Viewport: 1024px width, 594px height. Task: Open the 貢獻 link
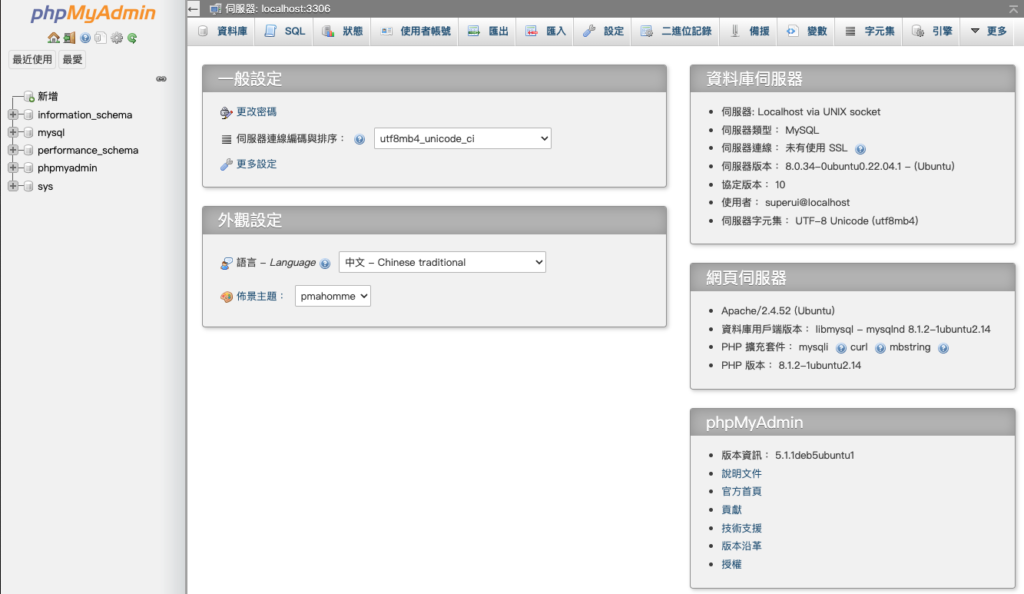pyautogui.click(x=731, y=510)
